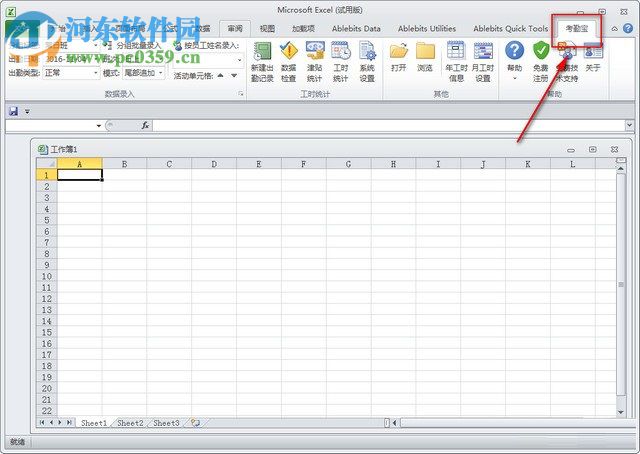
Task: Switch to the Sheet1 tab
Action: [x=93, y=423]
